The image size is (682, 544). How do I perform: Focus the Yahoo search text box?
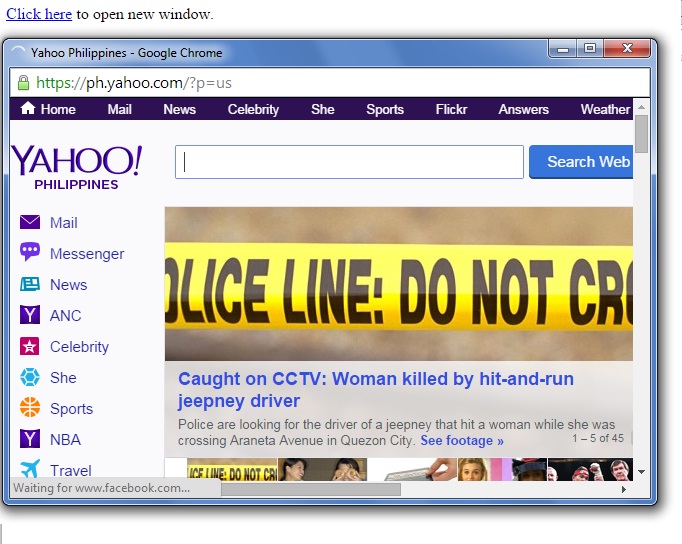[349, 162]
